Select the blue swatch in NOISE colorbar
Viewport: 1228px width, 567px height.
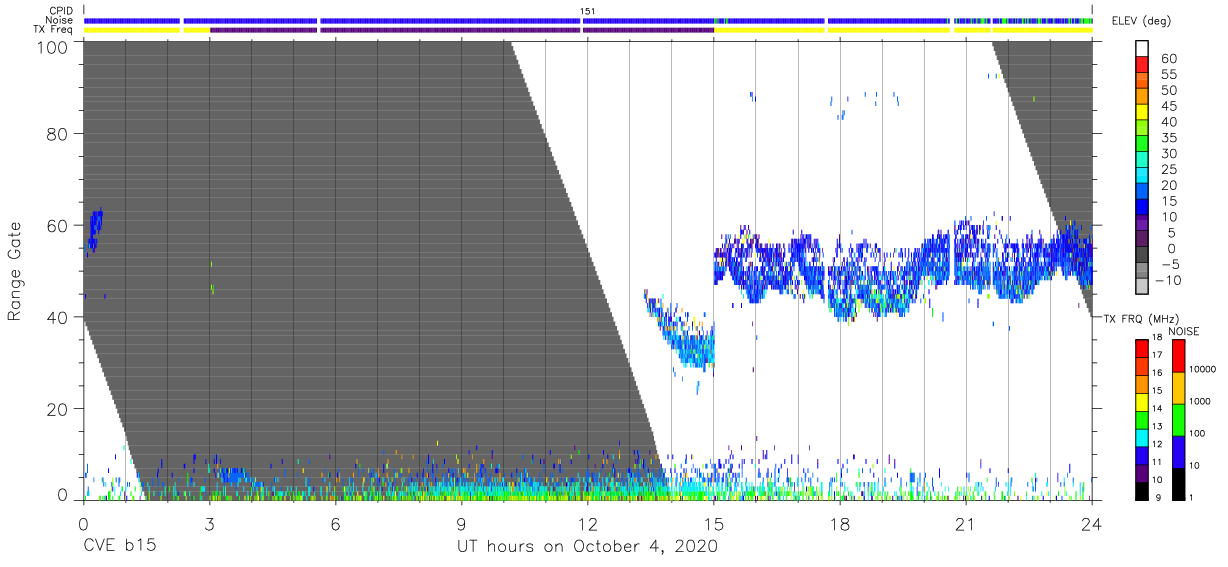click(1178, 451)
